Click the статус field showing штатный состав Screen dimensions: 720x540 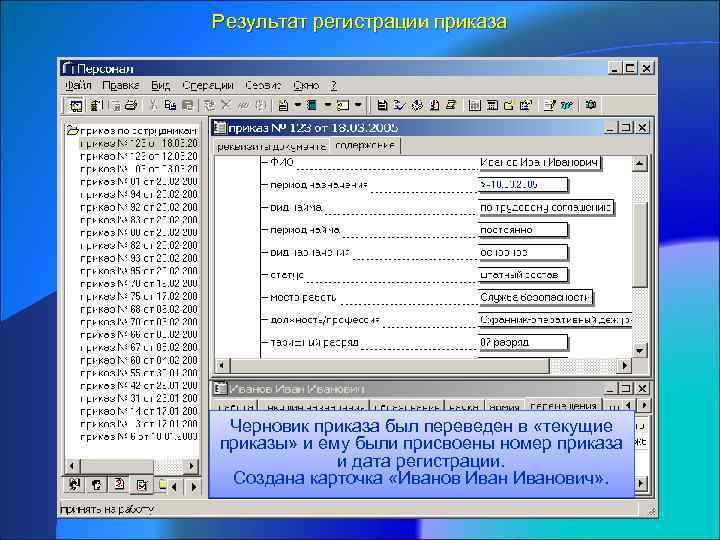523,275
